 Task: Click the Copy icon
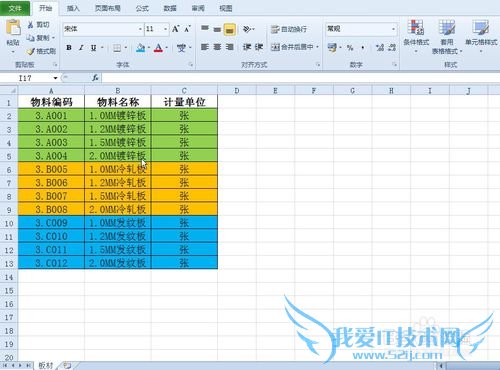(x=31, y=38)
